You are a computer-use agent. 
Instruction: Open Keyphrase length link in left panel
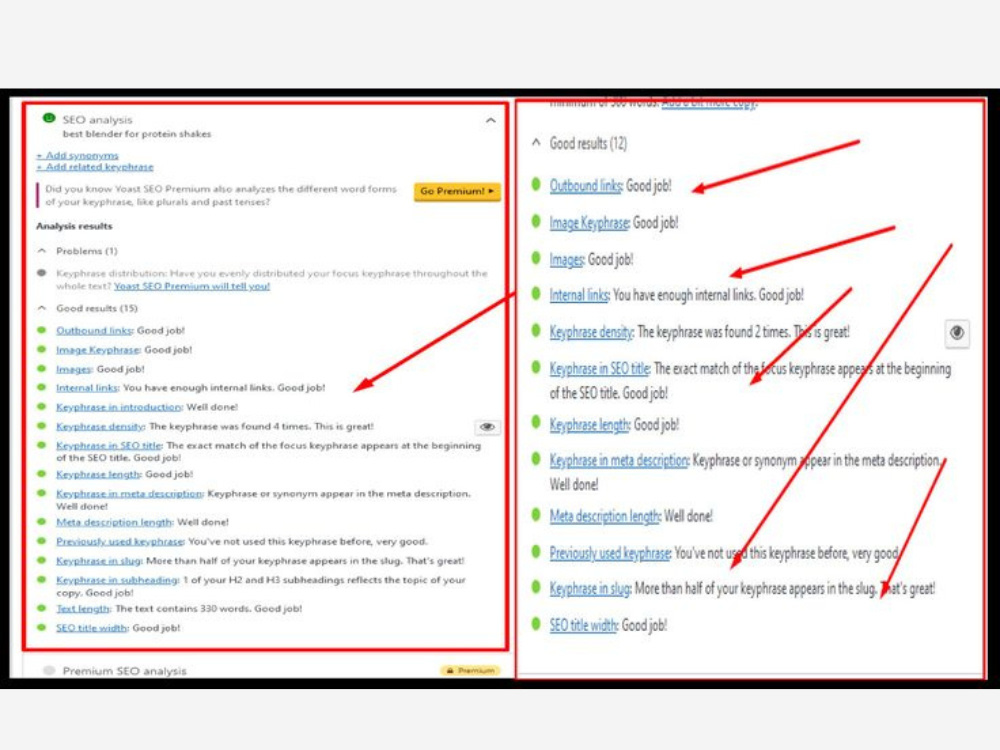coord(98,474)
